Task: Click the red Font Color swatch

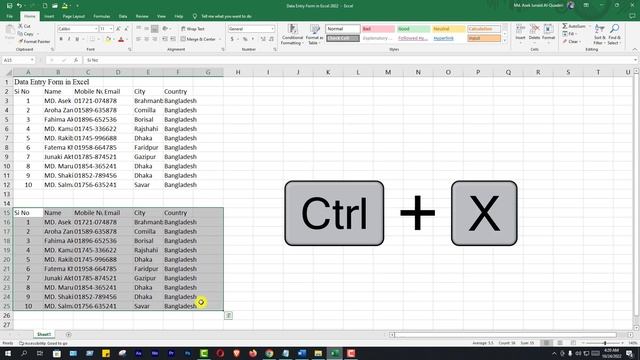Action: click(x=121, y=39)
